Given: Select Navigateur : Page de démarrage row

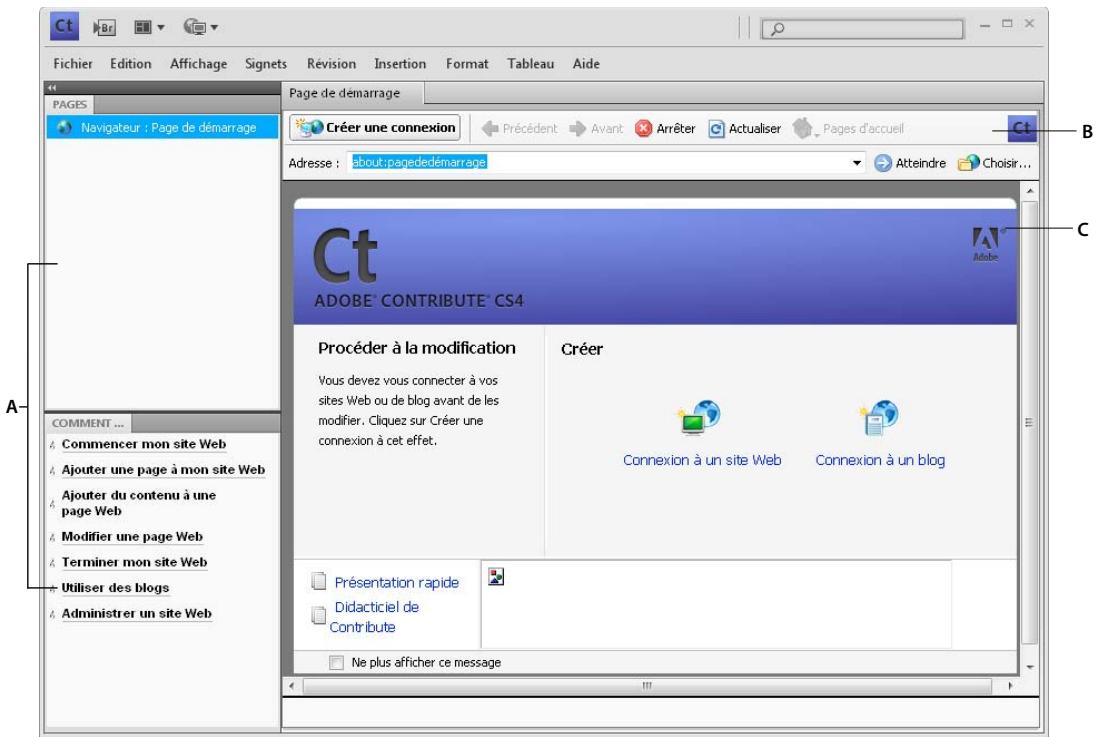Looking at the screenshot, I should (162, 128).
